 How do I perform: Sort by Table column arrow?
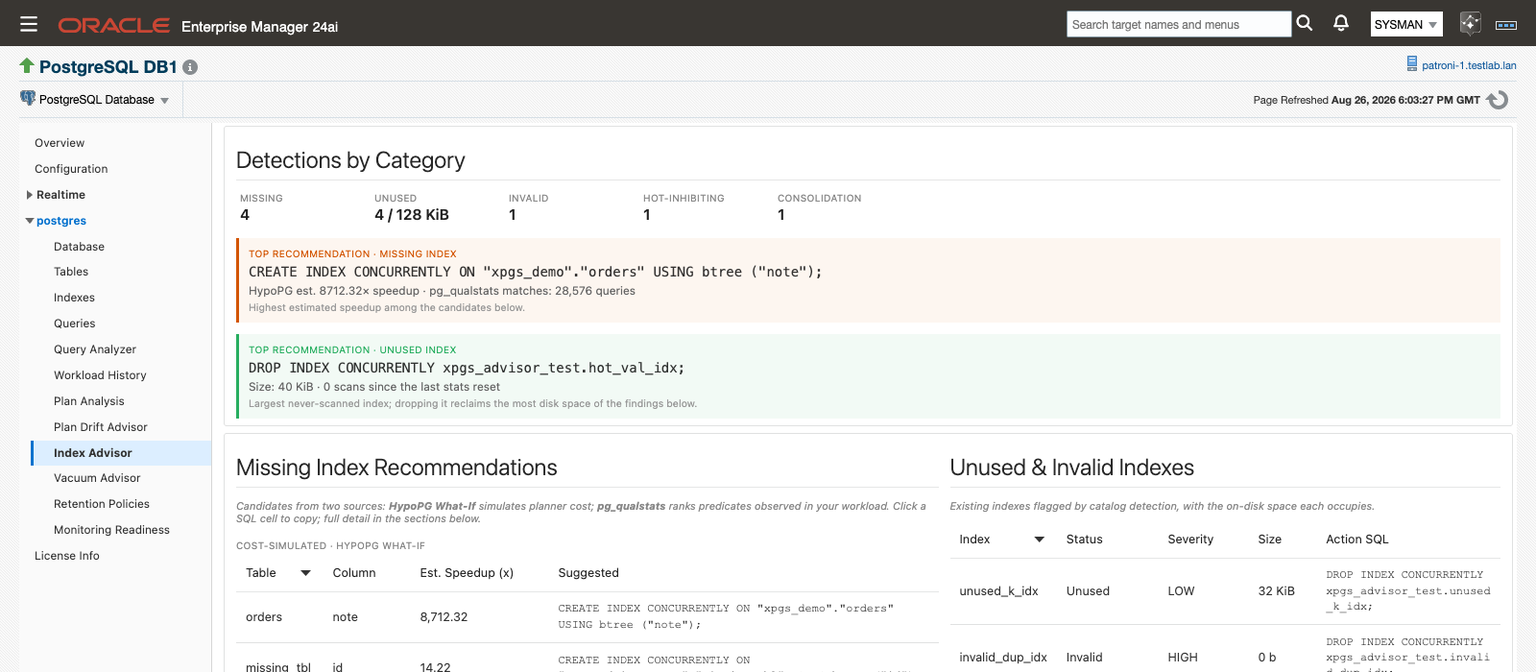306,573
